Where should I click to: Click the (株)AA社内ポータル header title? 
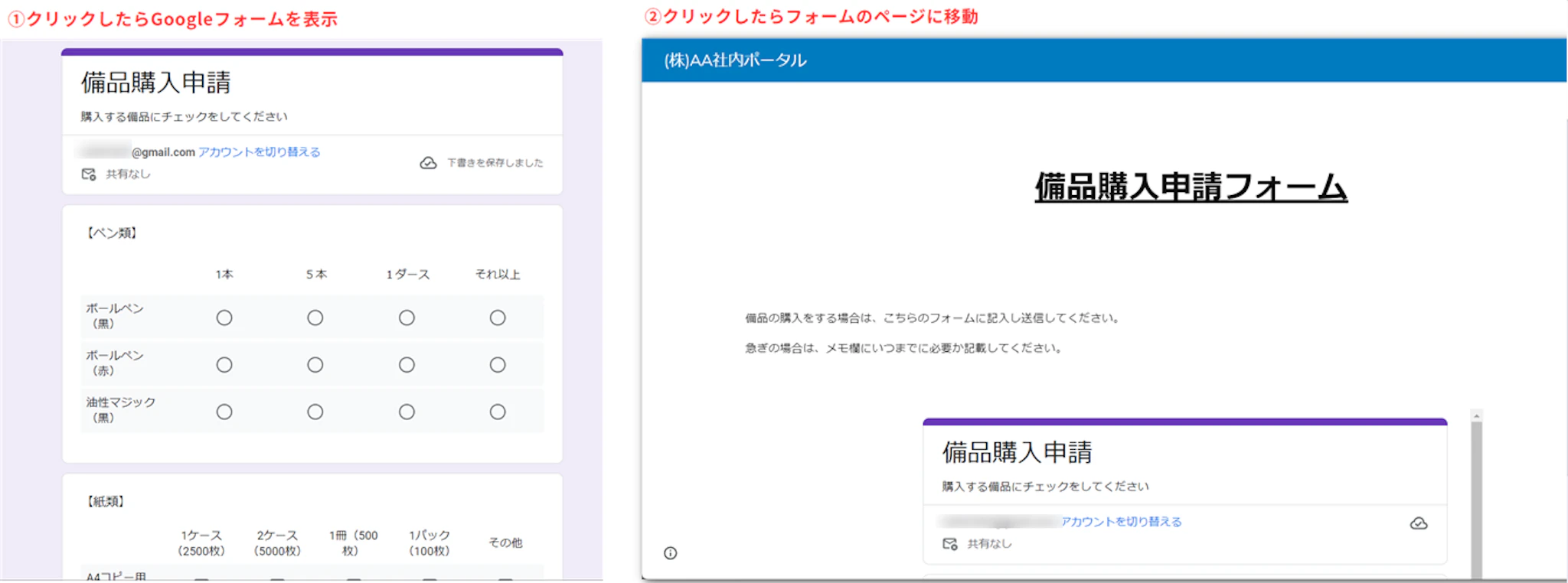coord(735,60)
